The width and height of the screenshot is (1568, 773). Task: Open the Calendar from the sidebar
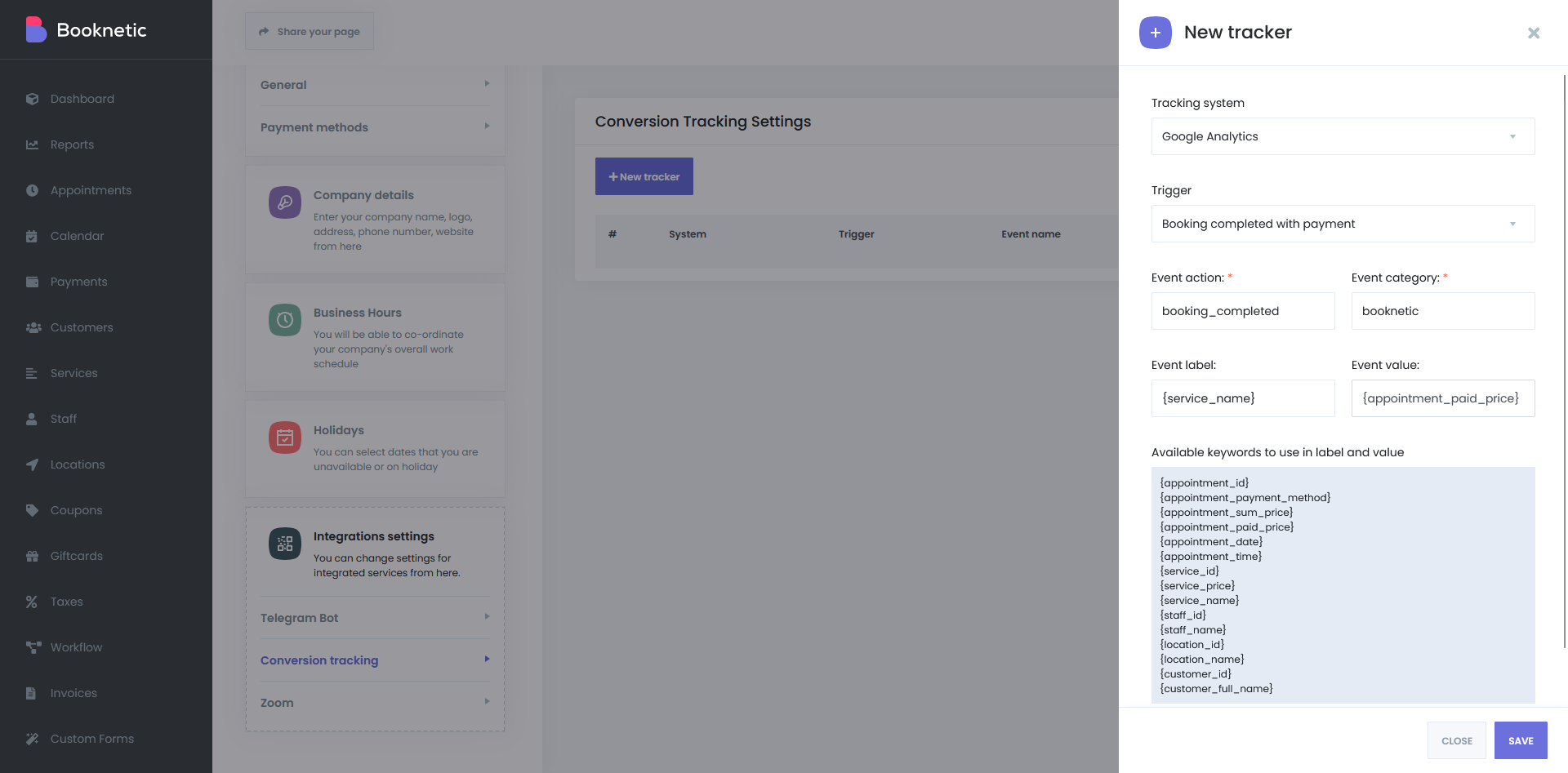33,236
